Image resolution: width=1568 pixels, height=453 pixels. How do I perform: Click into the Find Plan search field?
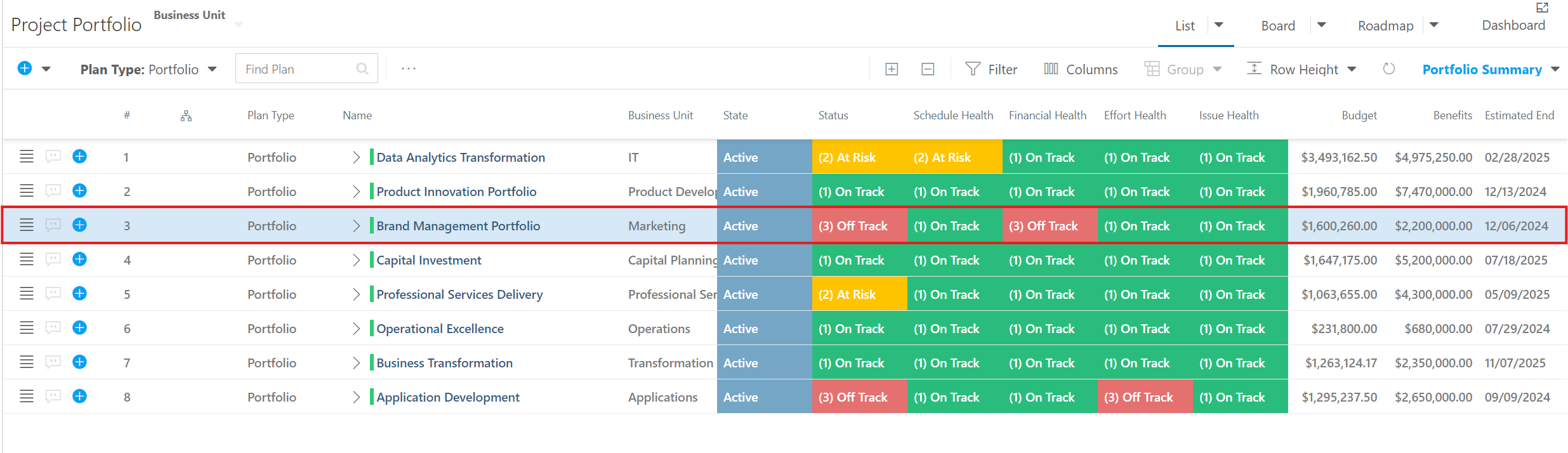click(298, 69)
